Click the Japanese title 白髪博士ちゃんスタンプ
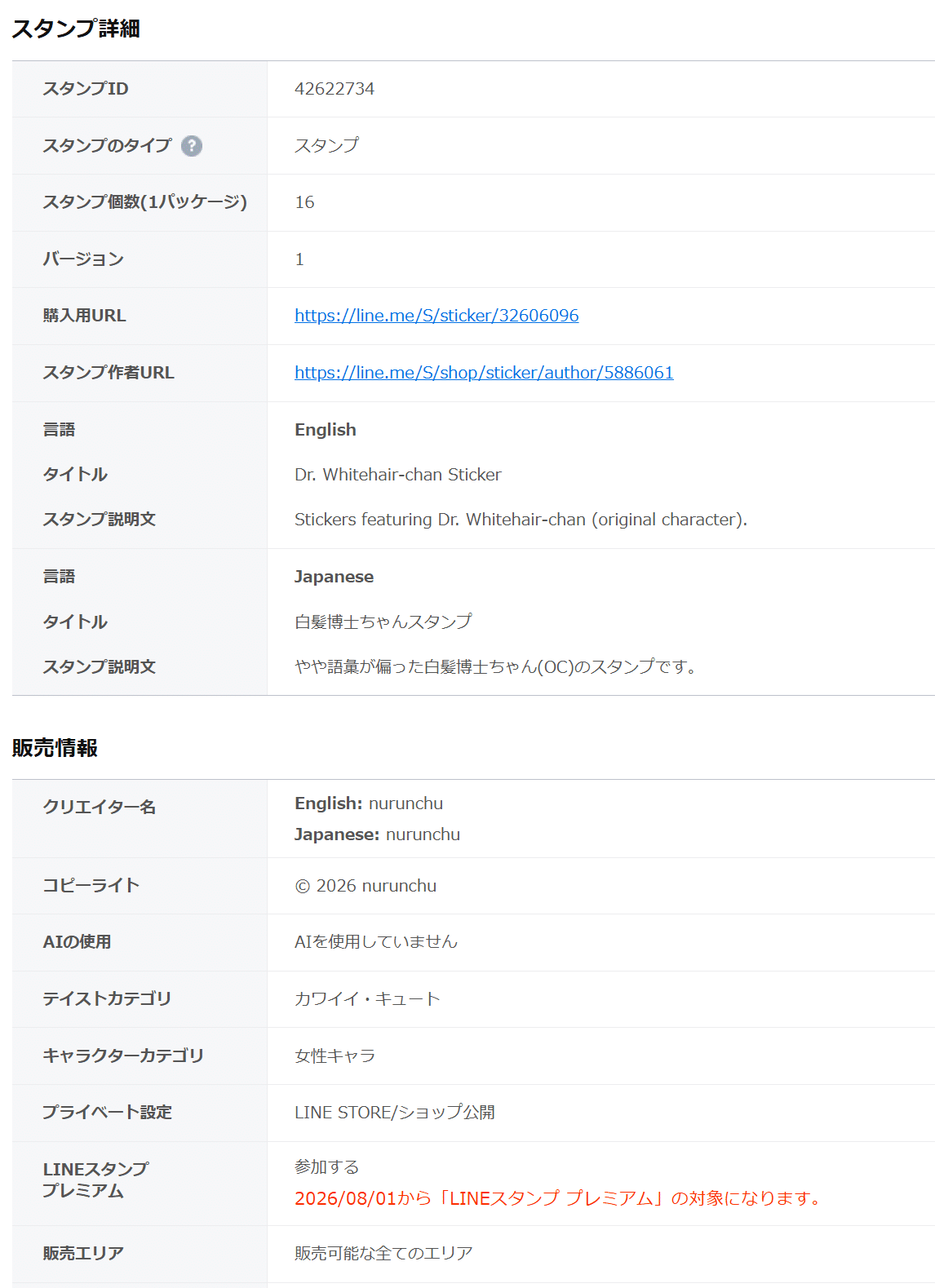Viewport: 935px width, 1288px height. pos(383,622)
